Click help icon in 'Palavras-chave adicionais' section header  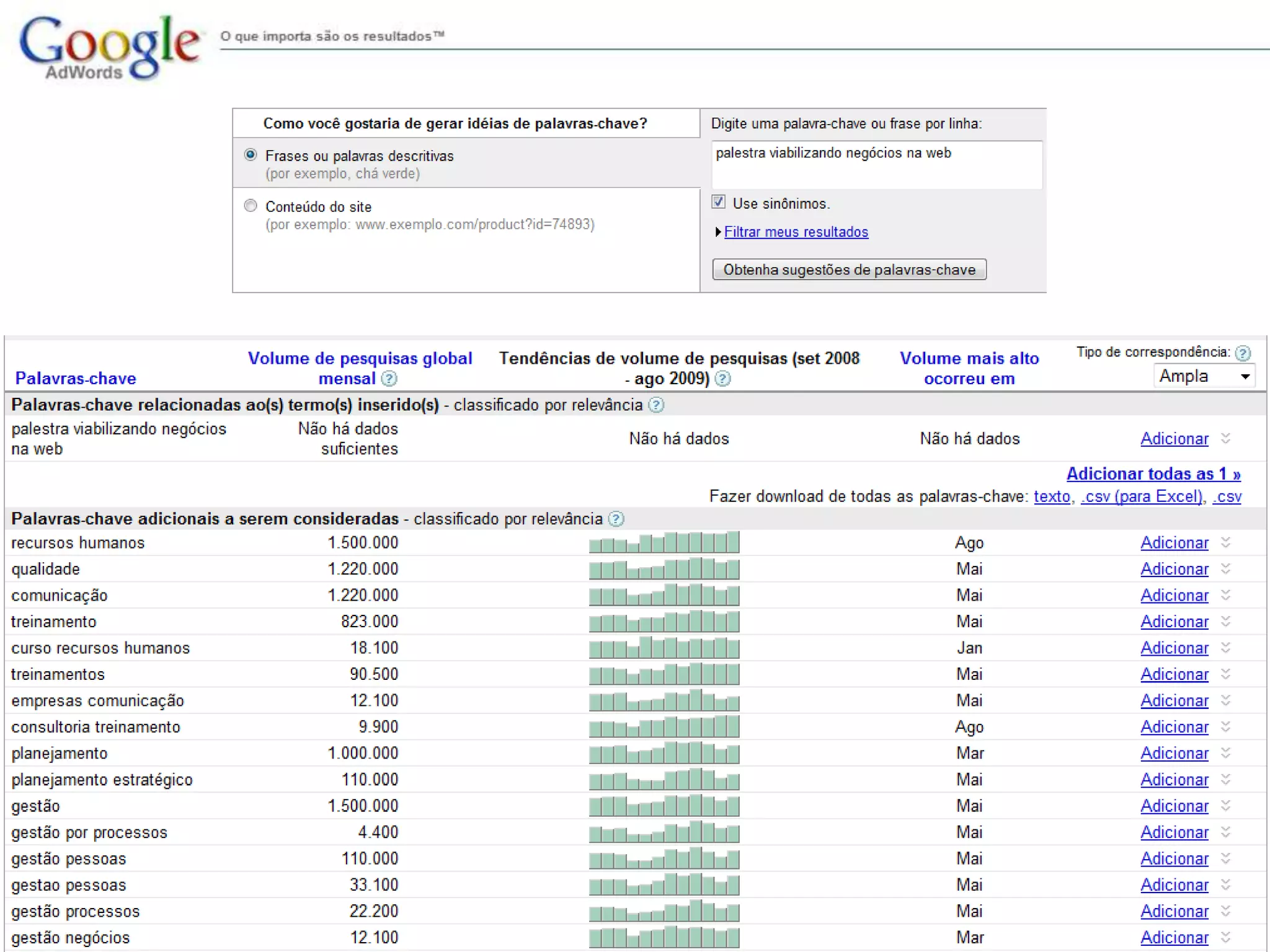616,519
